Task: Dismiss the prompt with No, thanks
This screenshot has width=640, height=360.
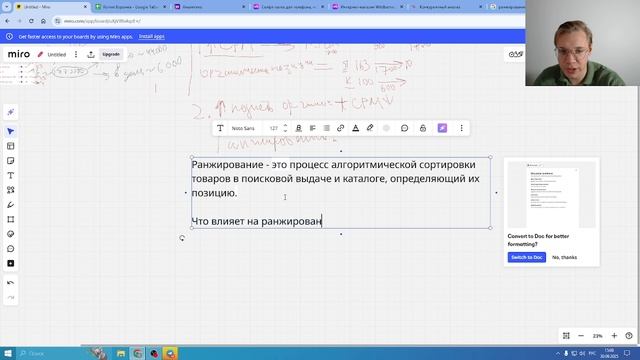Action: [x=564, y=257]
